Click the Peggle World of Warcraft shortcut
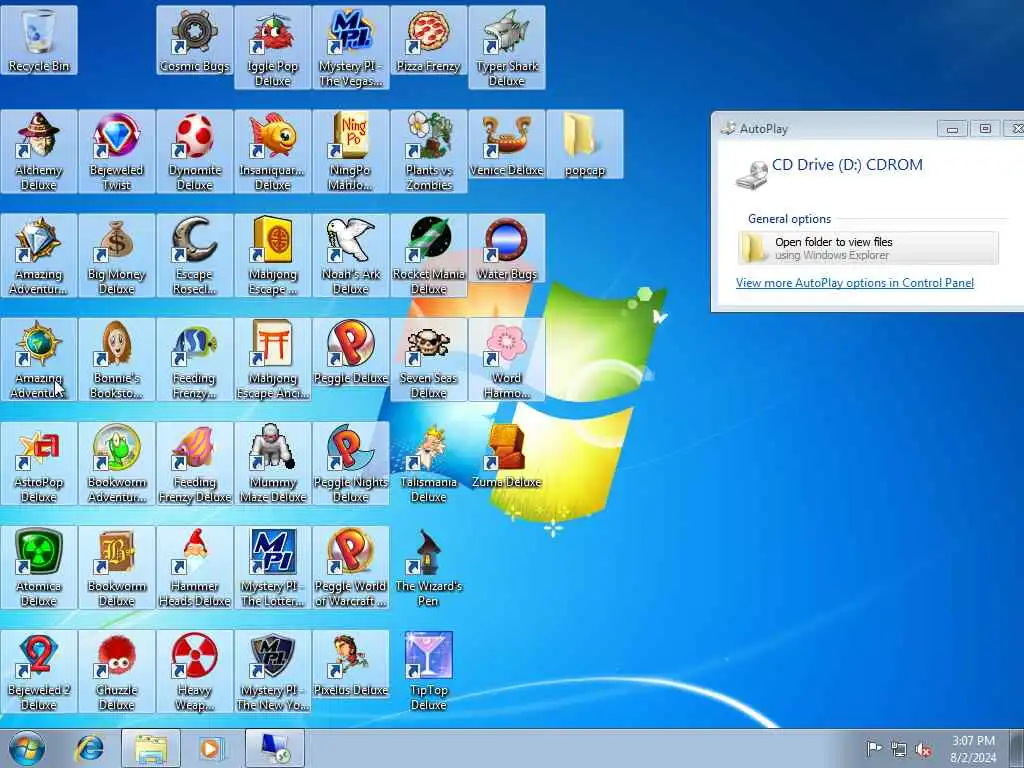Viewport: 1024px width, 768px height. (x=351, y=568)
